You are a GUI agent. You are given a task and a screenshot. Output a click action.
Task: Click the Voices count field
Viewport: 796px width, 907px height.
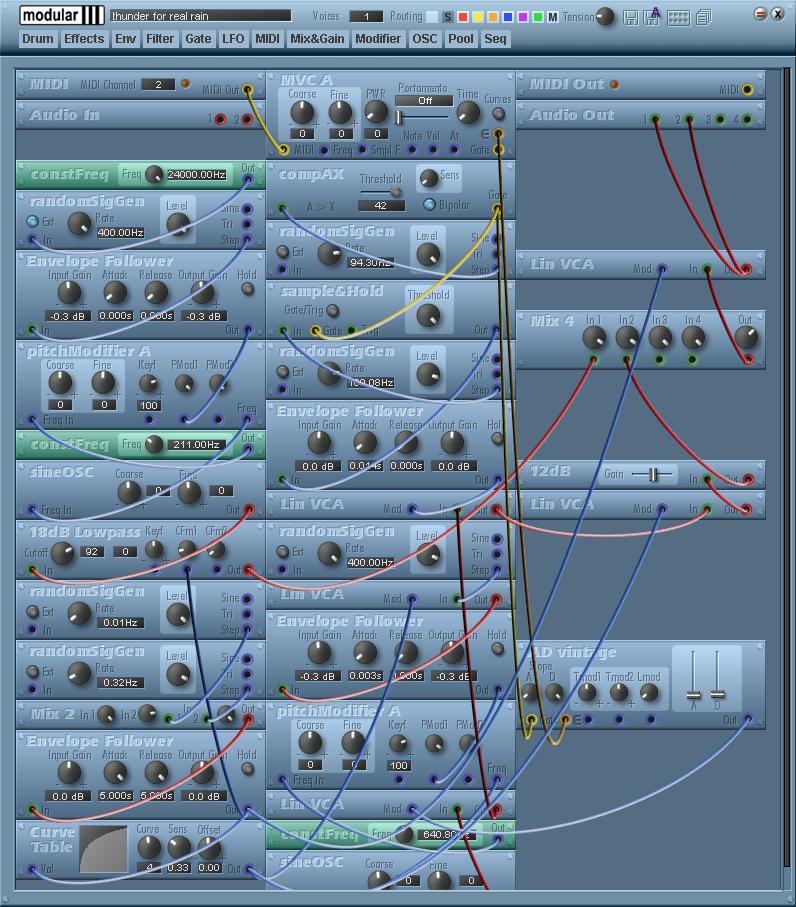[366, 16]
